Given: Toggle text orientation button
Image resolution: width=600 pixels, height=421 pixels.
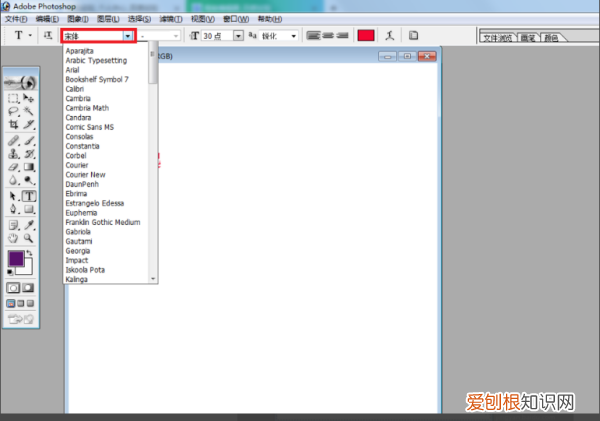Looking at the screenshot, I should click(48, 36).
